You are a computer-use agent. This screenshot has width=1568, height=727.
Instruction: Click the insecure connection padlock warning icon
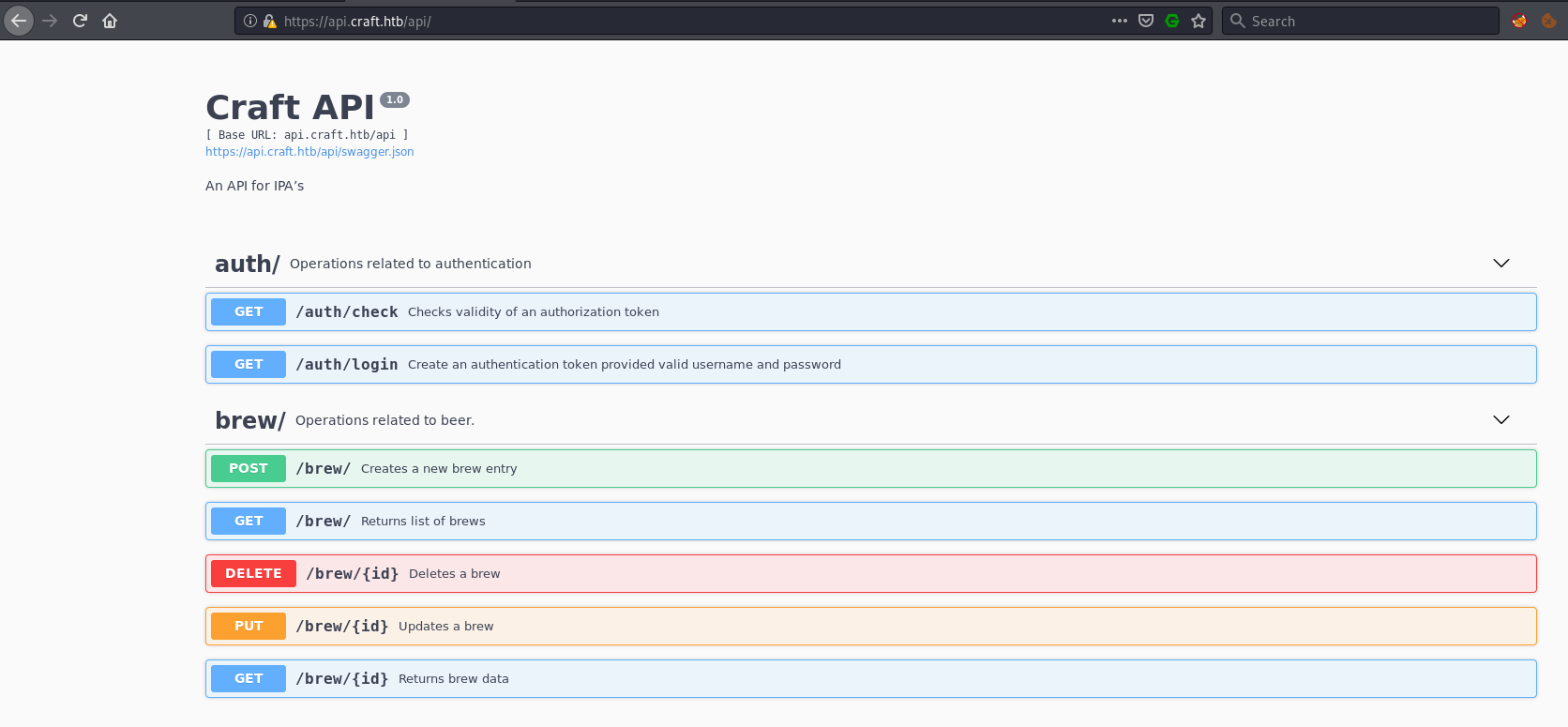tap(269, 21)
